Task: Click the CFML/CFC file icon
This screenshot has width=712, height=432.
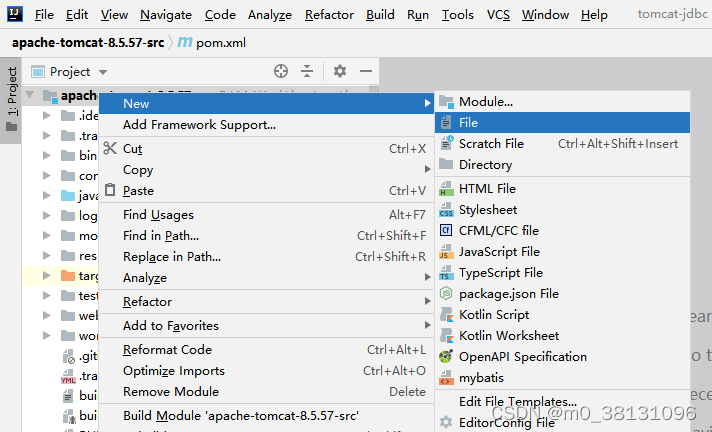Action: coord(446,230)
